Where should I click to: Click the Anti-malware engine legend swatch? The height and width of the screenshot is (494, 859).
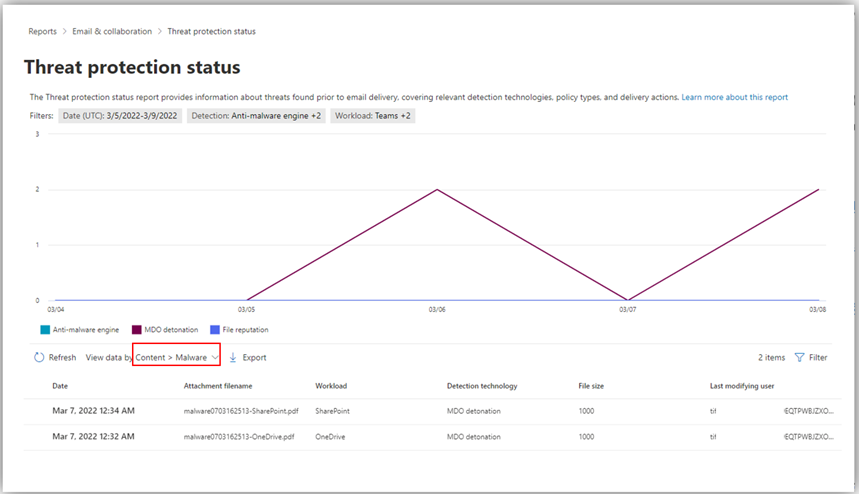[46, 329]
